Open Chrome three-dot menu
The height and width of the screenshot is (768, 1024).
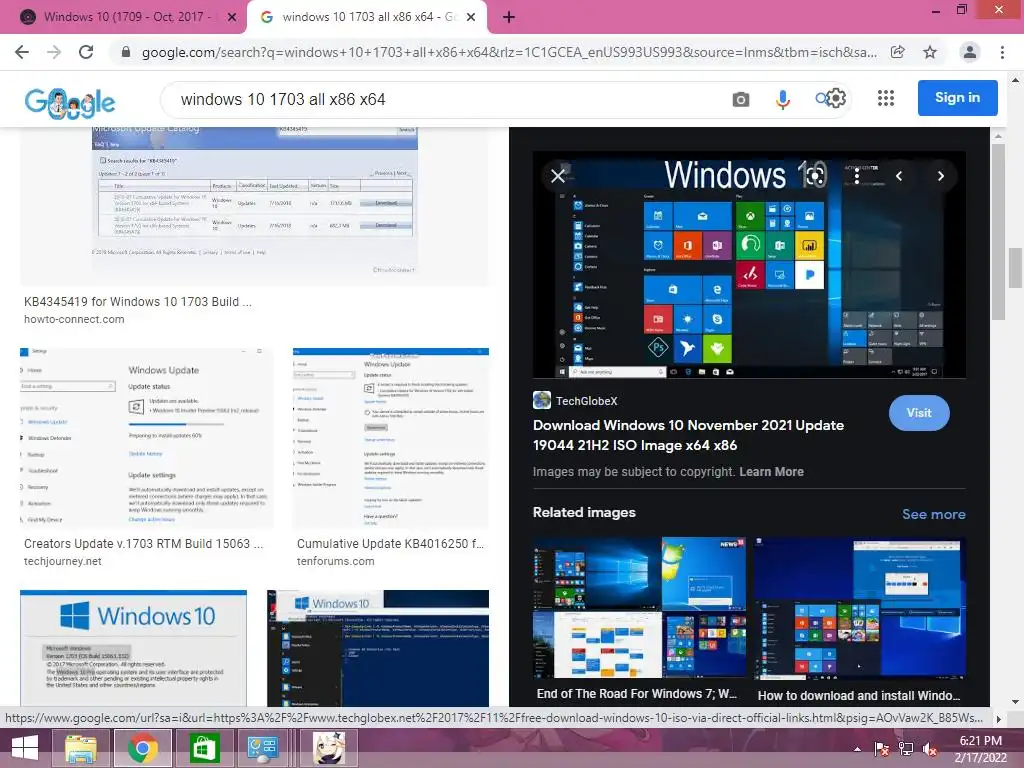1002,52
